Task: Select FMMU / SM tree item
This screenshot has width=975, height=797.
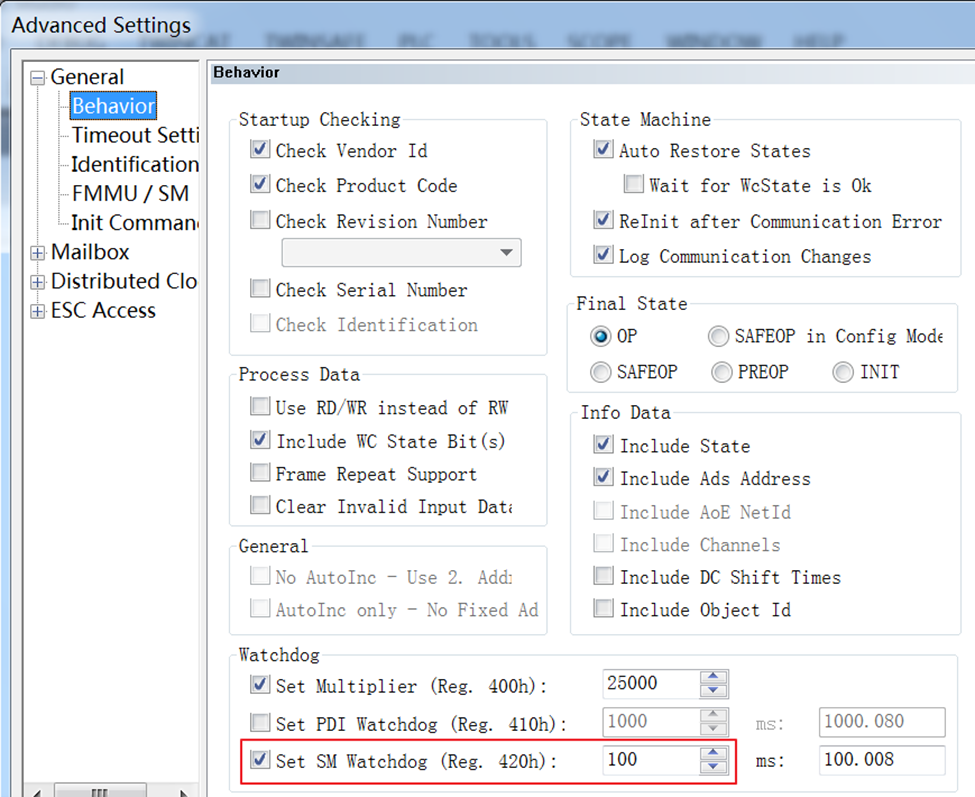Action: [x=130, y=194]
